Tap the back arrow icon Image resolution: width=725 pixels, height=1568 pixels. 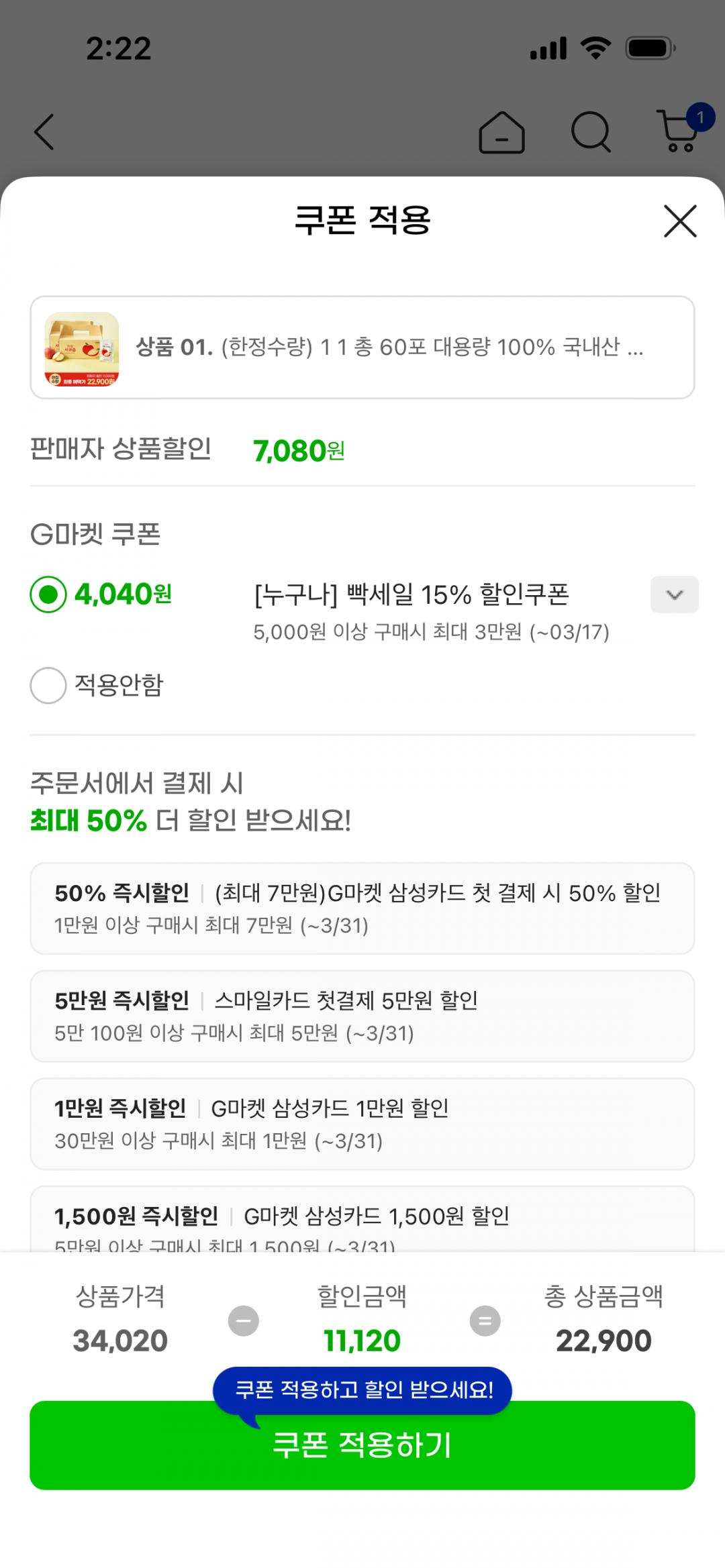coord(44,132)
